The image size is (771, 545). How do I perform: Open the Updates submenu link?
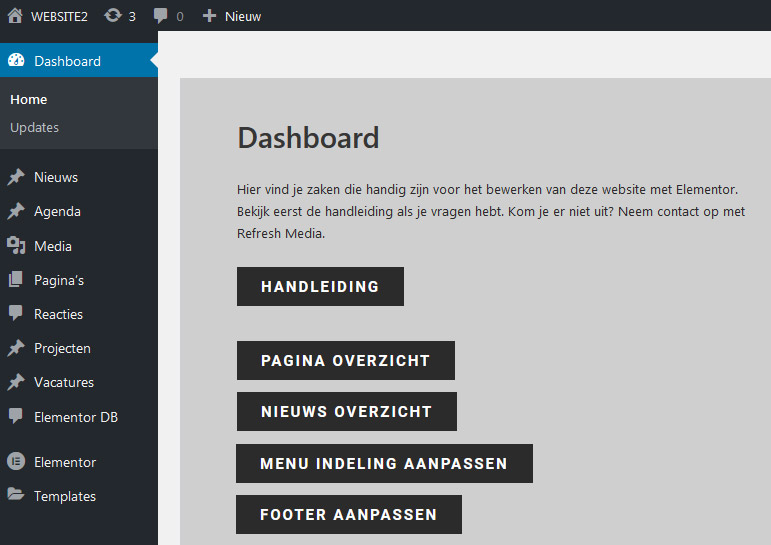pyautogui.click(x=34, y=127)
